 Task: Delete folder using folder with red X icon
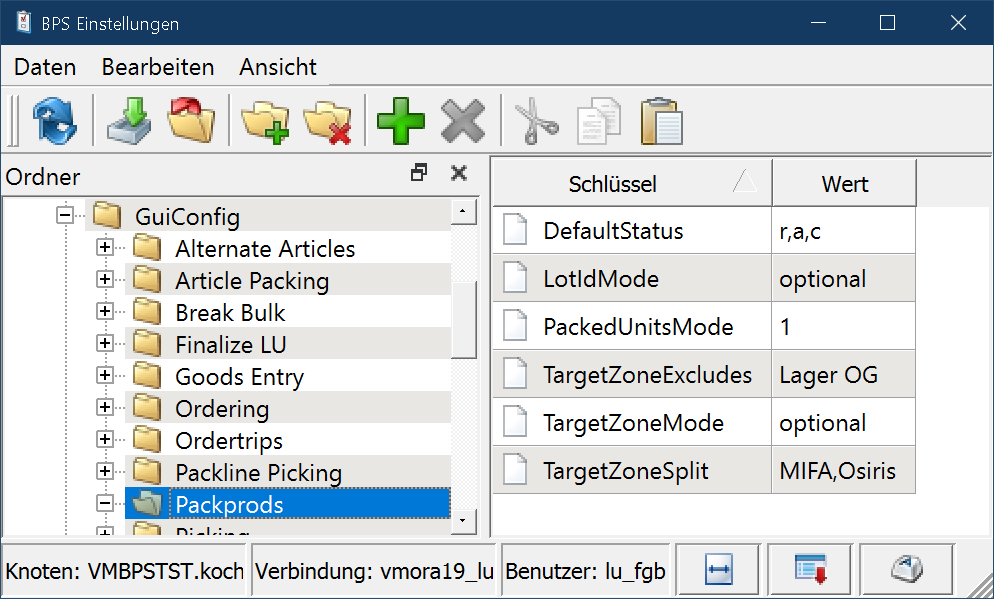(x=327, y=122)
